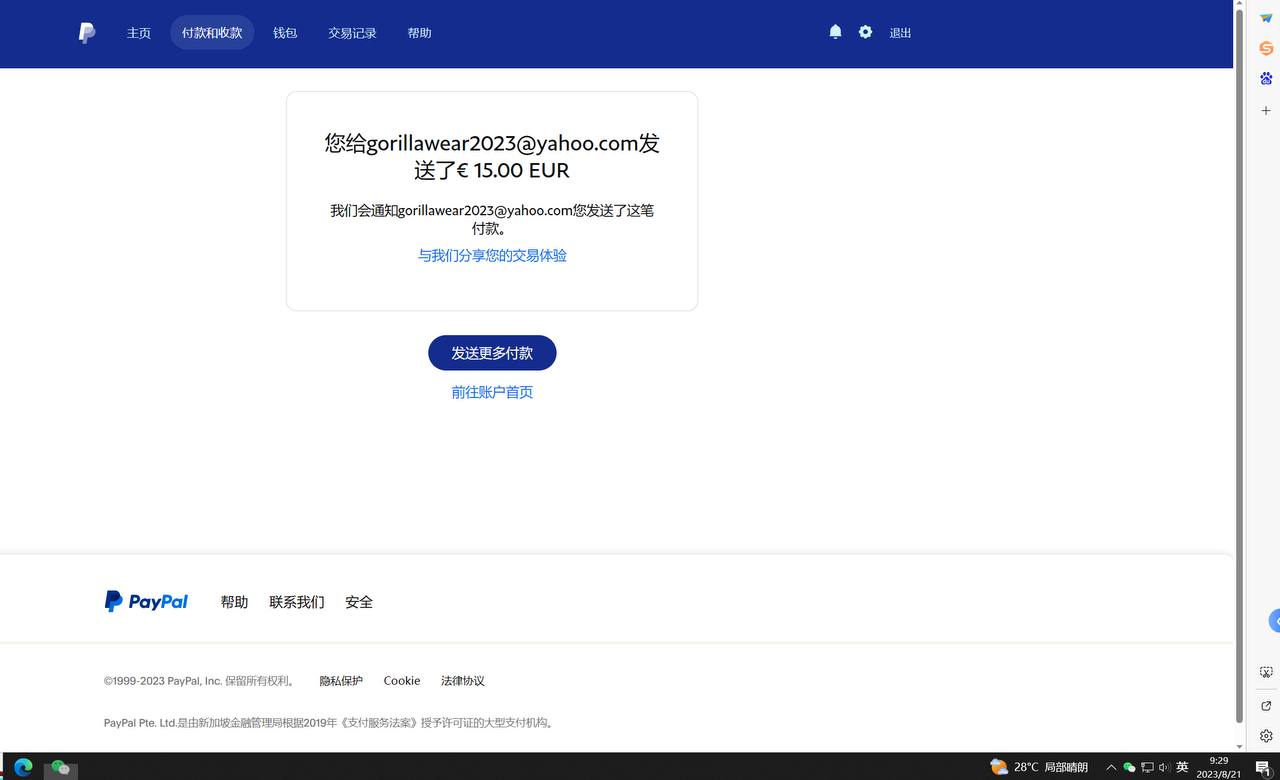Screen dimensions: 1280x780
Task: Go to 主页 tab
Action: tap(138, 33)
